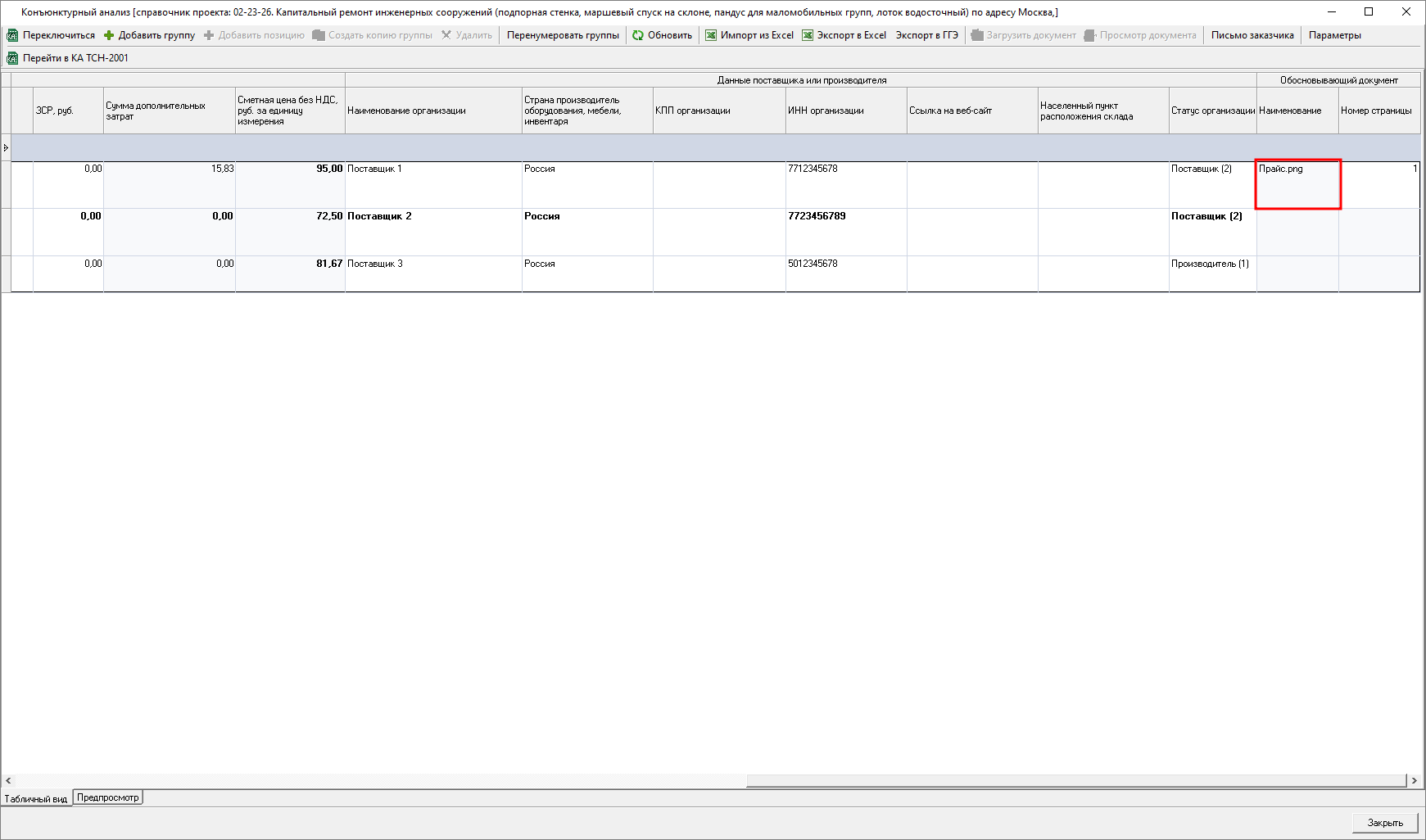Select the Поставщик 2 organization cell
This screenshot has width=1426, height=840.
coord(432,232)
